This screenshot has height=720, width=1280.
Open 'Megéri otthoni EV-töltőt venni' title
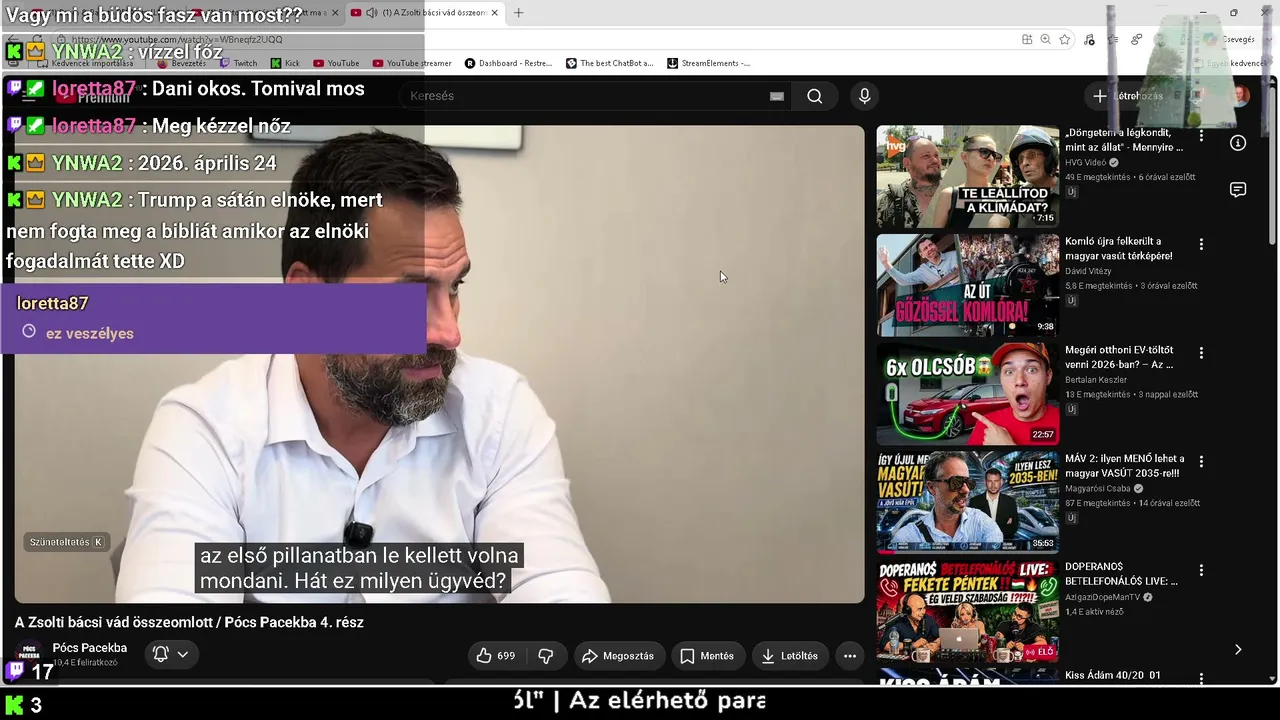(x=1120, y=357)
